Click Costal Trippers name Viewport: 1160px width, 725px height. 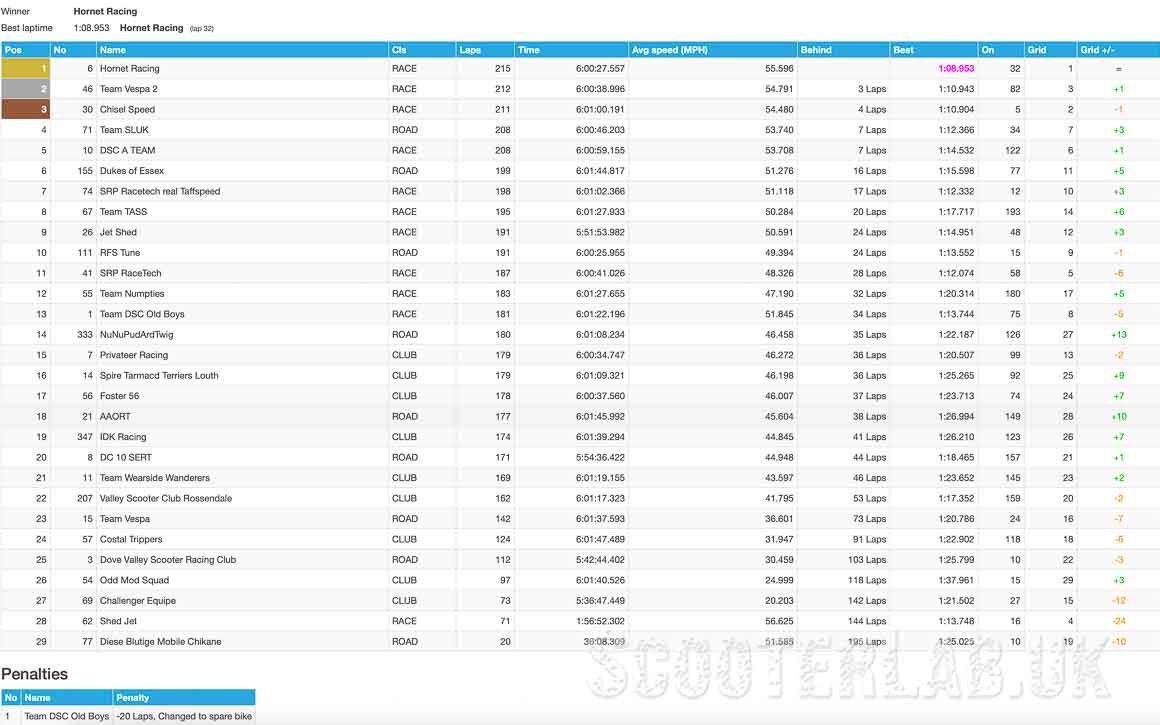tap(131, 539)
